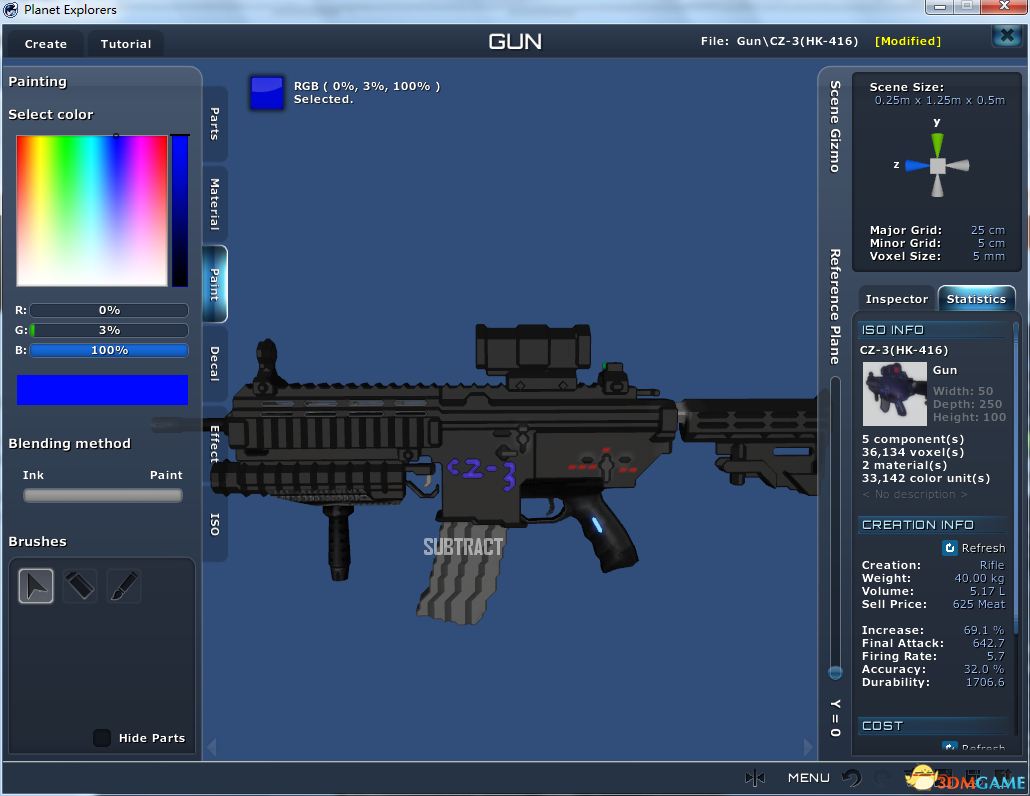Image resolution: width=1030 pixels, height=796 pixels.
Task: Open the ISO side tab
Action: (x=215, y=524)
